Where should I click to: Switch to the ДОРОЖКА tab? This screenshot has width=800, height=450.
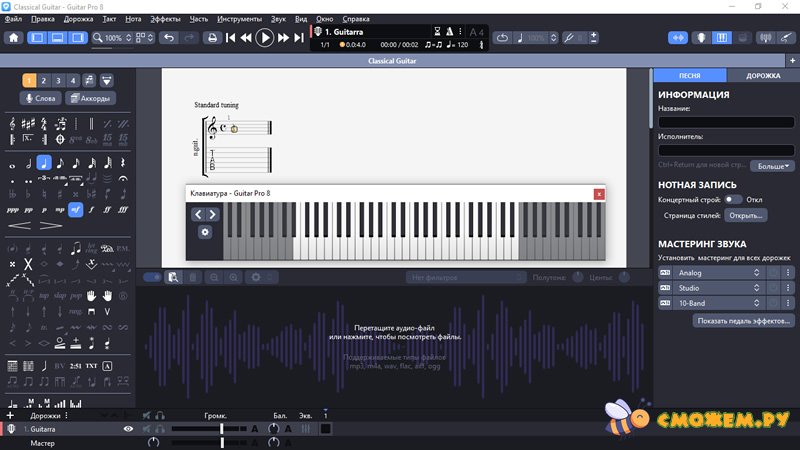(763, 76)
